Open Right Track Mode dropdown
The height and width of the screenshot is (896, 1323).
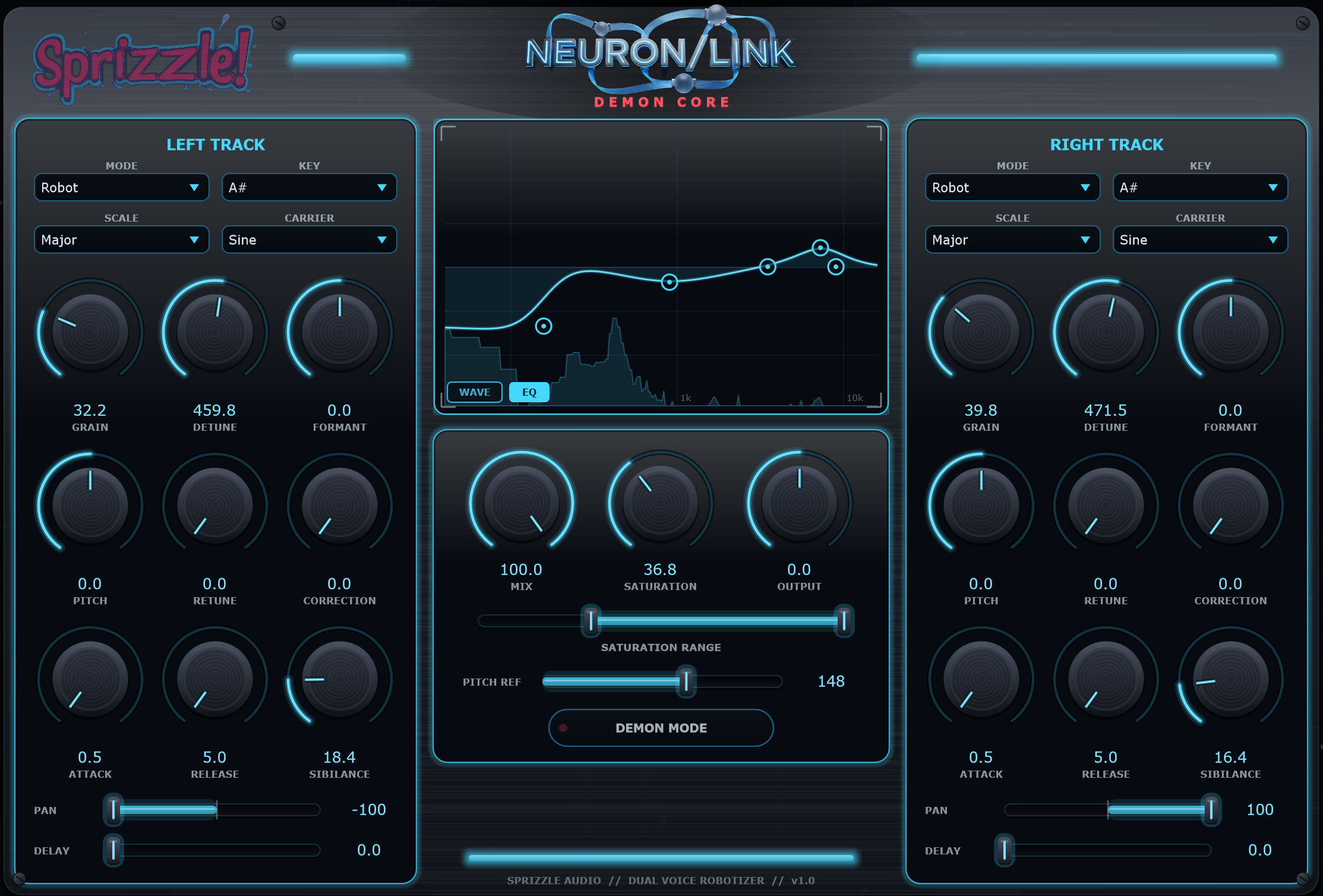point(1012,188)
